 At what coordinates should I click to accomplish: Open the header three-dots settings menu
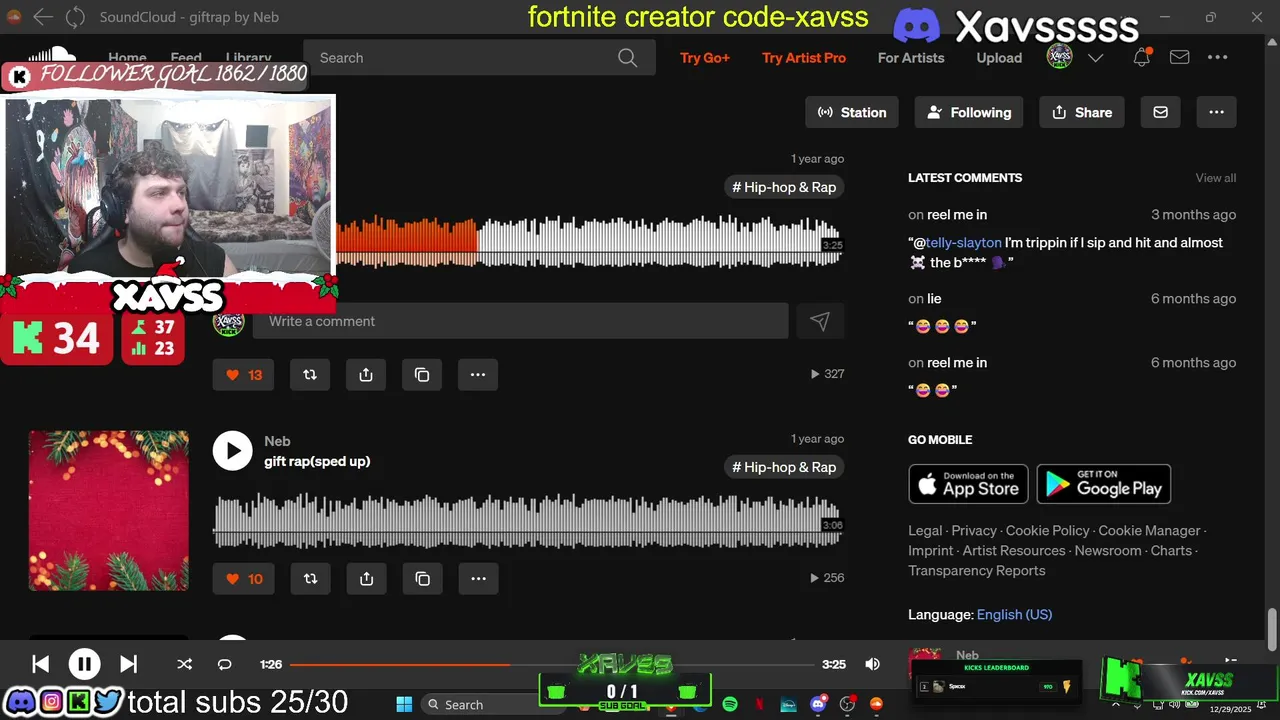pos(1217,57)
